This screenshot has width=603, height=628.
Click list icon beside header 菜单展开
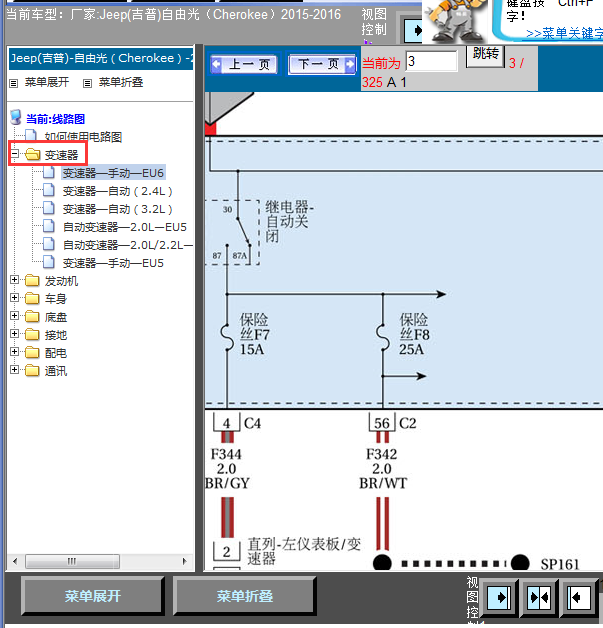pyautogui.click(x=14, y=83)
